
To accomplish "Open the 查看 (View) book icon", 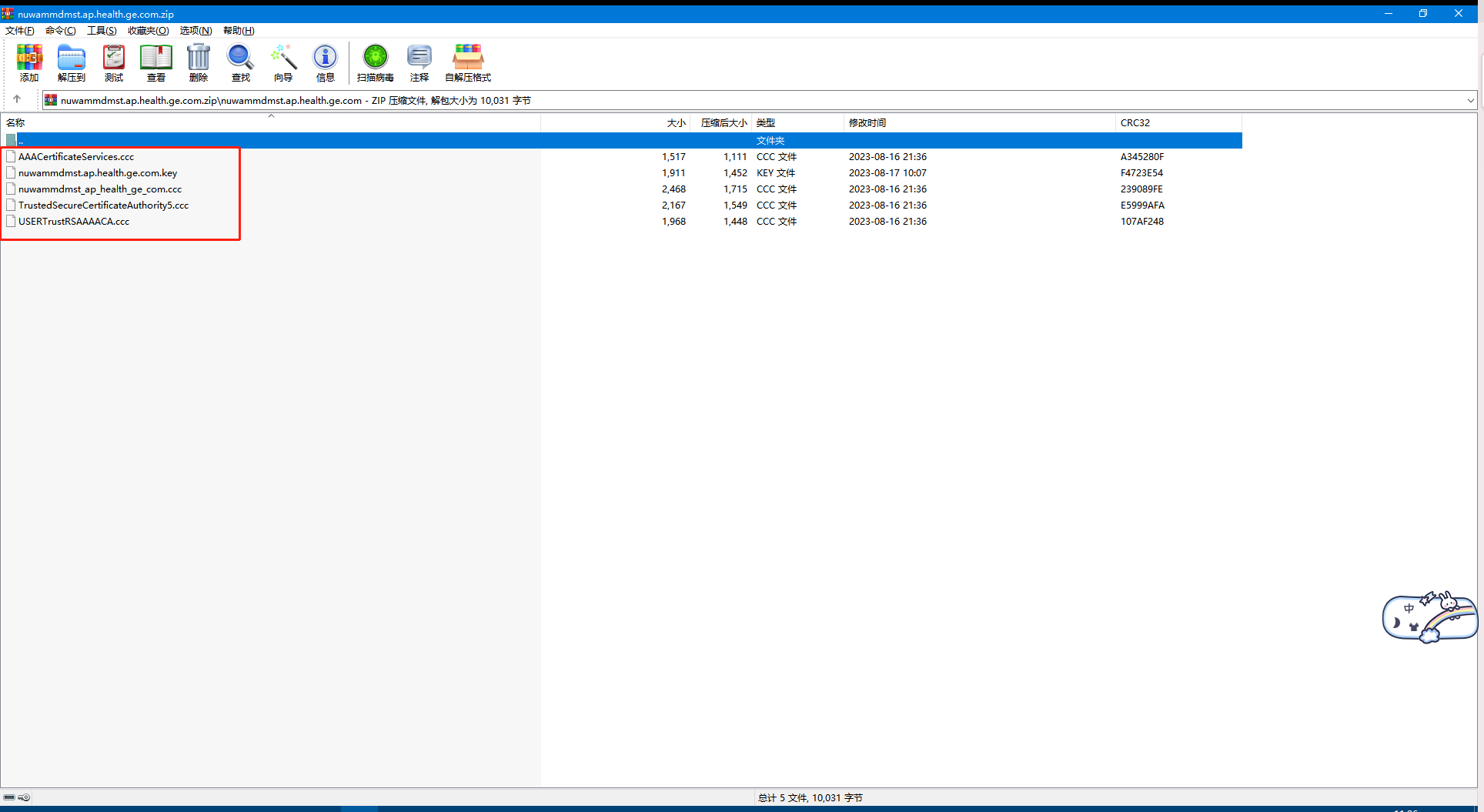I will [156, 62].
